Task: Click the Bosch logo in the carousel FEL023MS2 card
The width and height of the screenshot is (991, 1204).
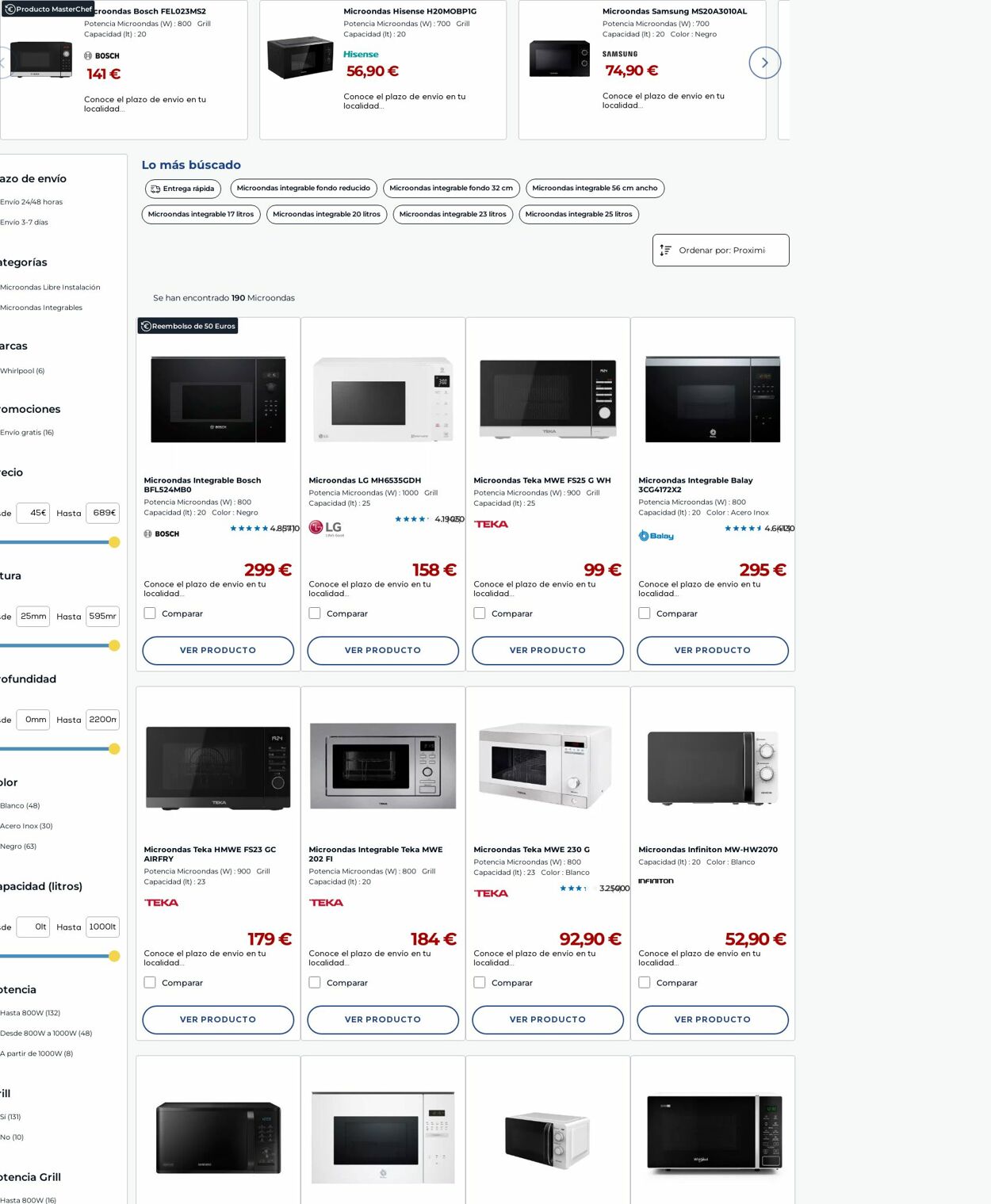Action: tap(101, 56)
